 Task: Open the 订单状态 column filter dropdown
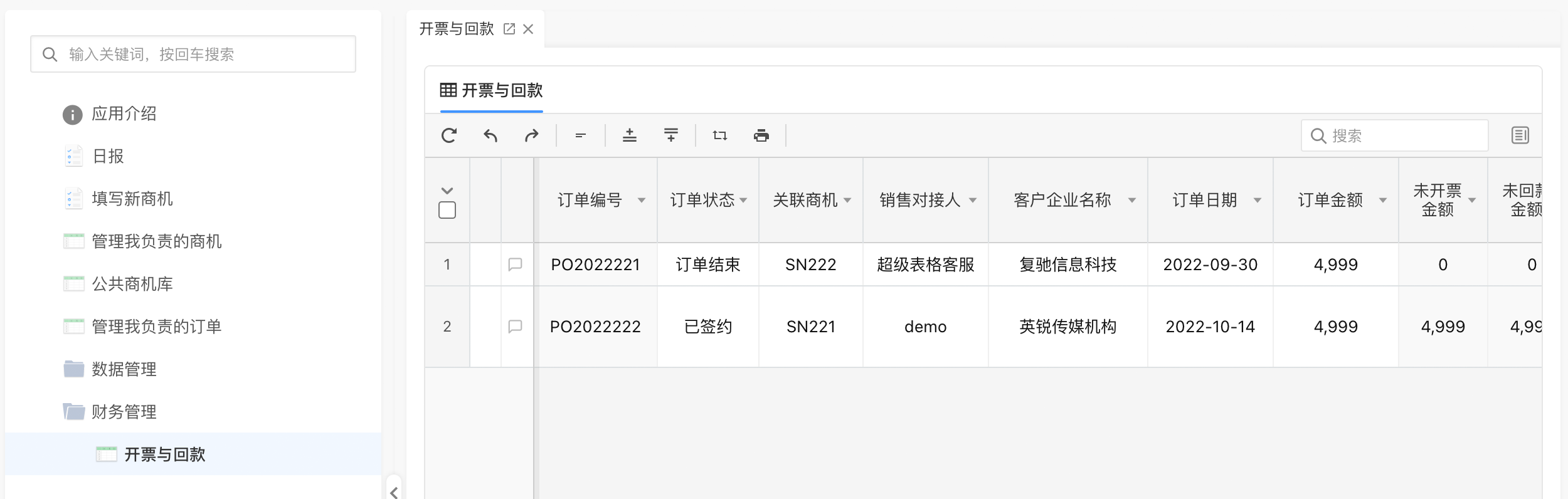click(743, 201)
